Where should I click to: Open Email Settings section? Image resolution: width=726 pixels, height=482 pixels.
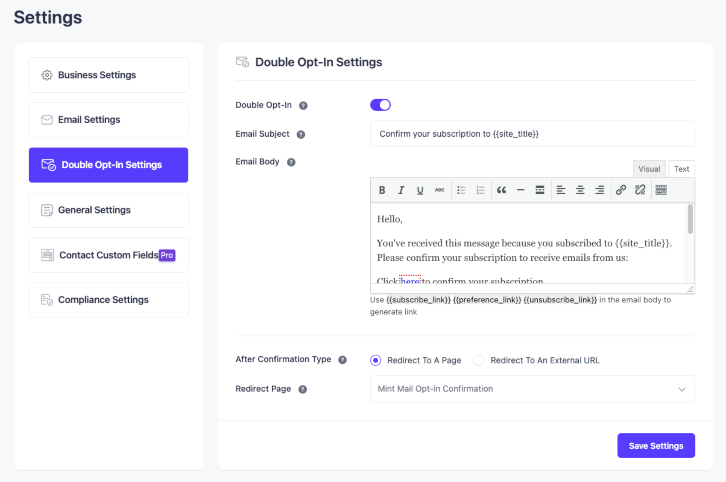click(108, 120)
